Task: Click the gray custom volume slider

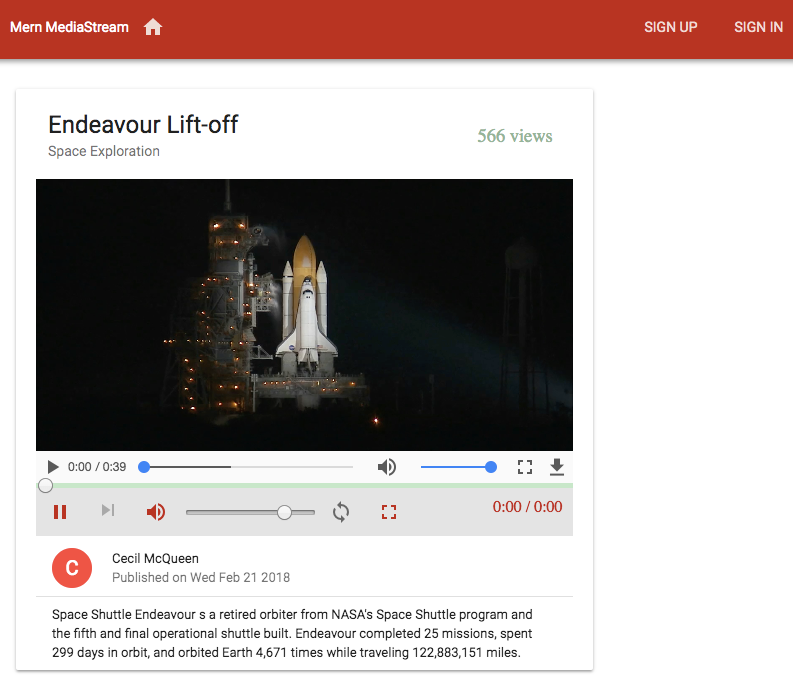Action: coord(250,512)
